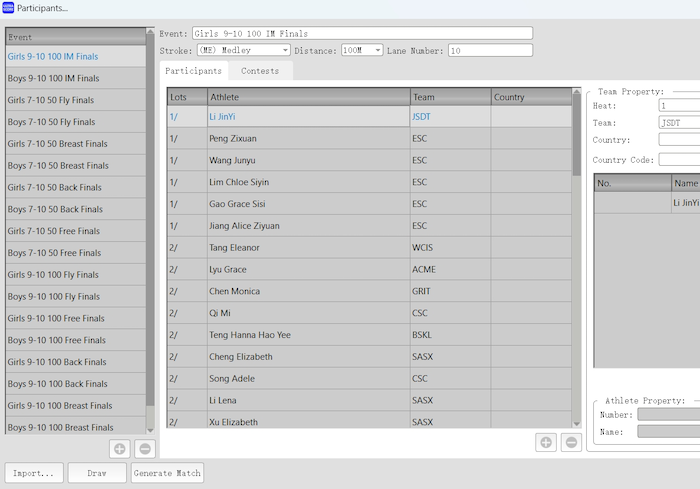Click the remove athlete minus icon

571,442
